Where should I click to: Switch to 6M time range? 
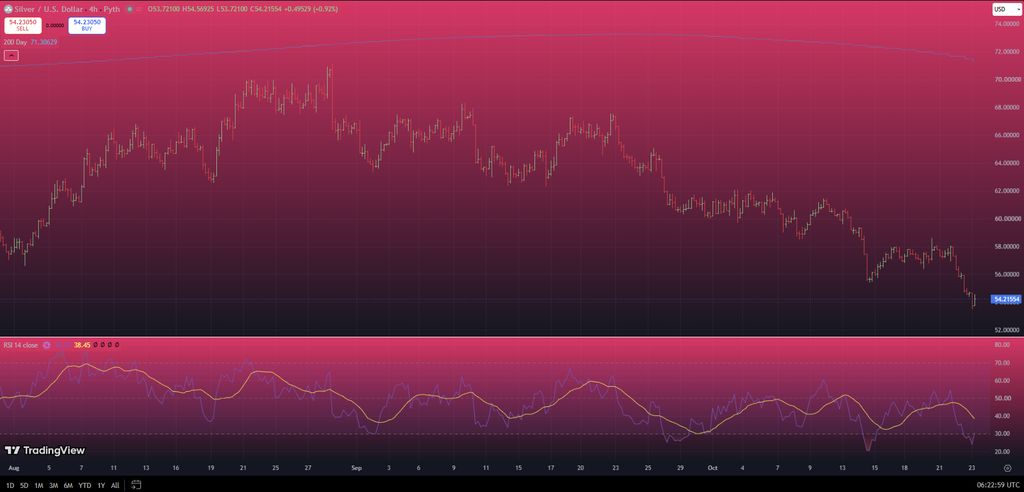[68, 485]
